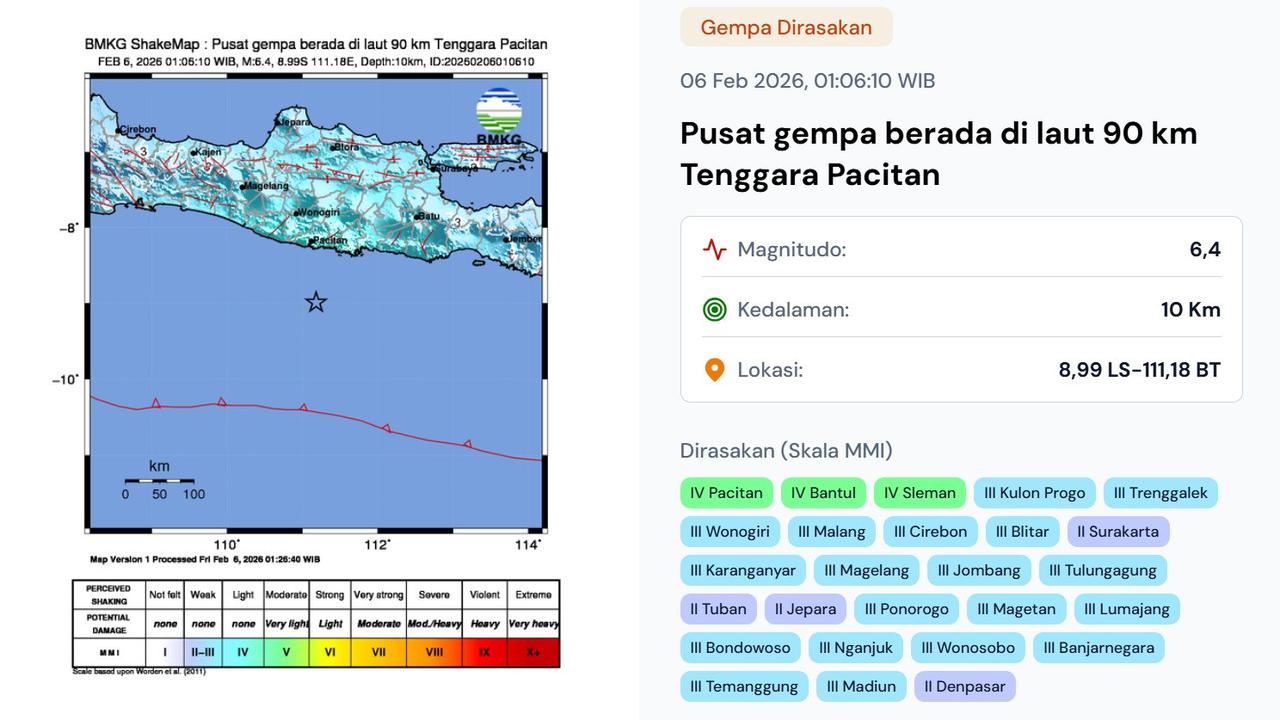
Task: Select the IV Bantul intensity chip
Action: pos(823,492)
